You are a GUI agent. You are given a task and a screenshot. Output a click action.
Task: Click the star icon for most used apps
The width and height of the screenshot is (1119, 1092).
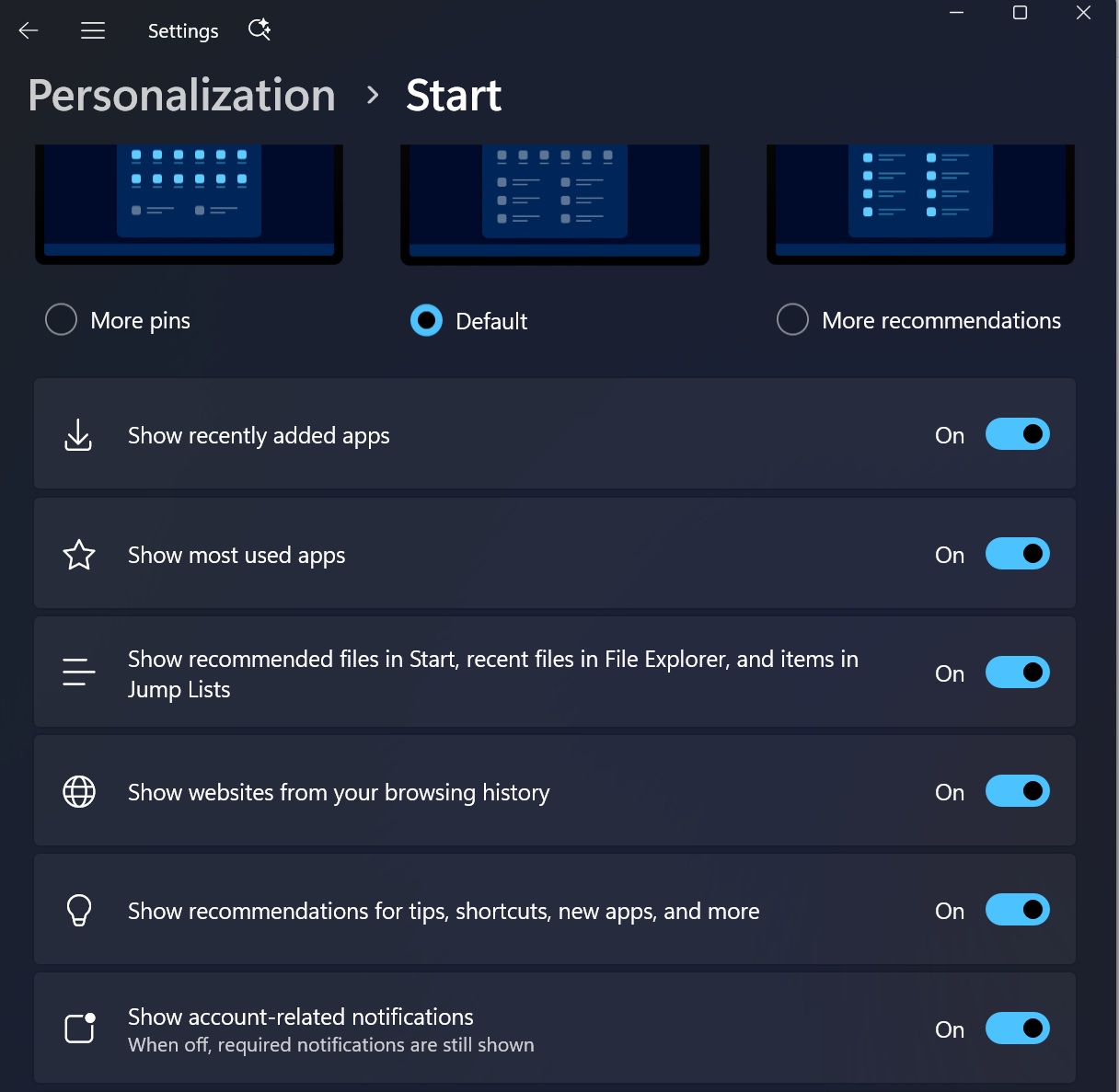click(79, 555)
